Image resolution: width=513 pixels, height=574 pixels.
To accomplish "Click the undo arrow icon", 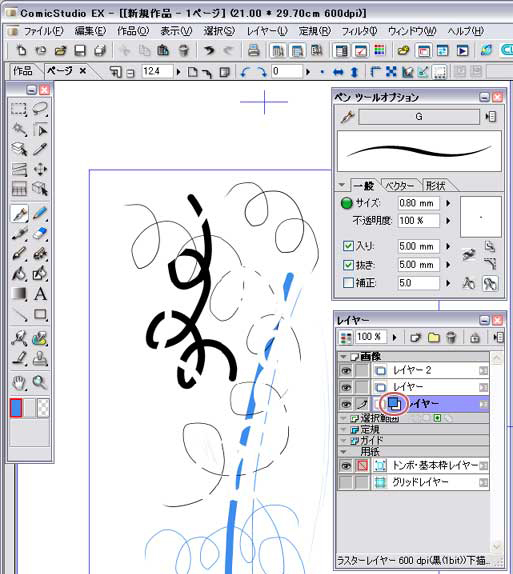I will click(x=209, y=50).
